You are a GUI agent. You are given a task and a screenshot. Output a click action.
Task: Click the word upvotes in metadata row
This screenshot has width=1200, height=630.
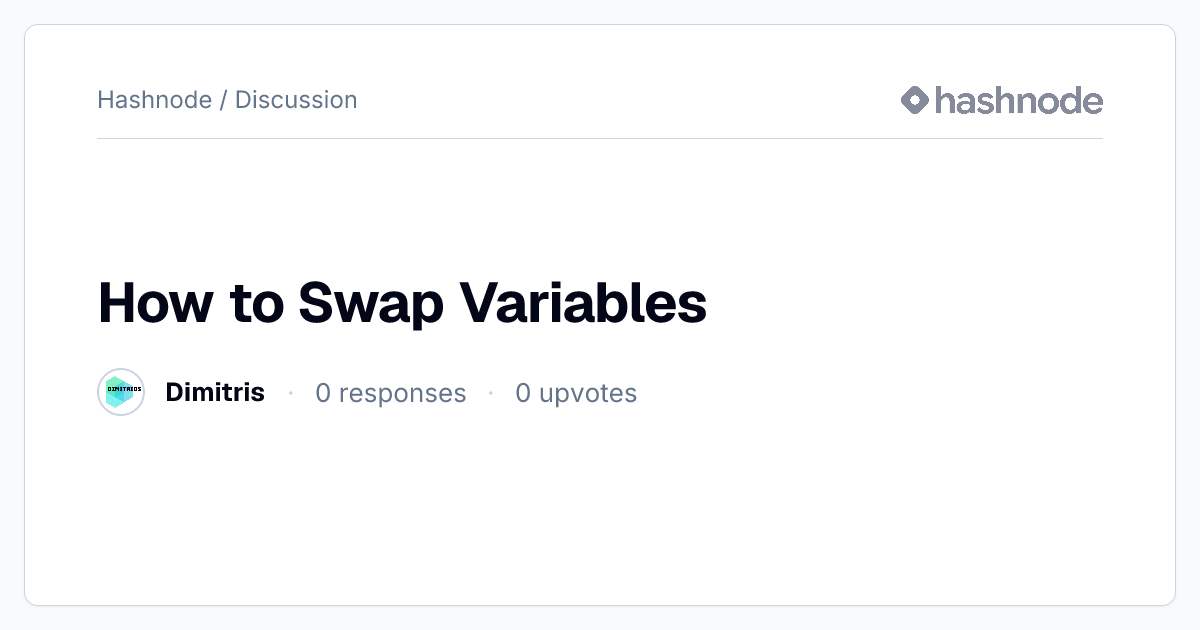tap(588, 394)
